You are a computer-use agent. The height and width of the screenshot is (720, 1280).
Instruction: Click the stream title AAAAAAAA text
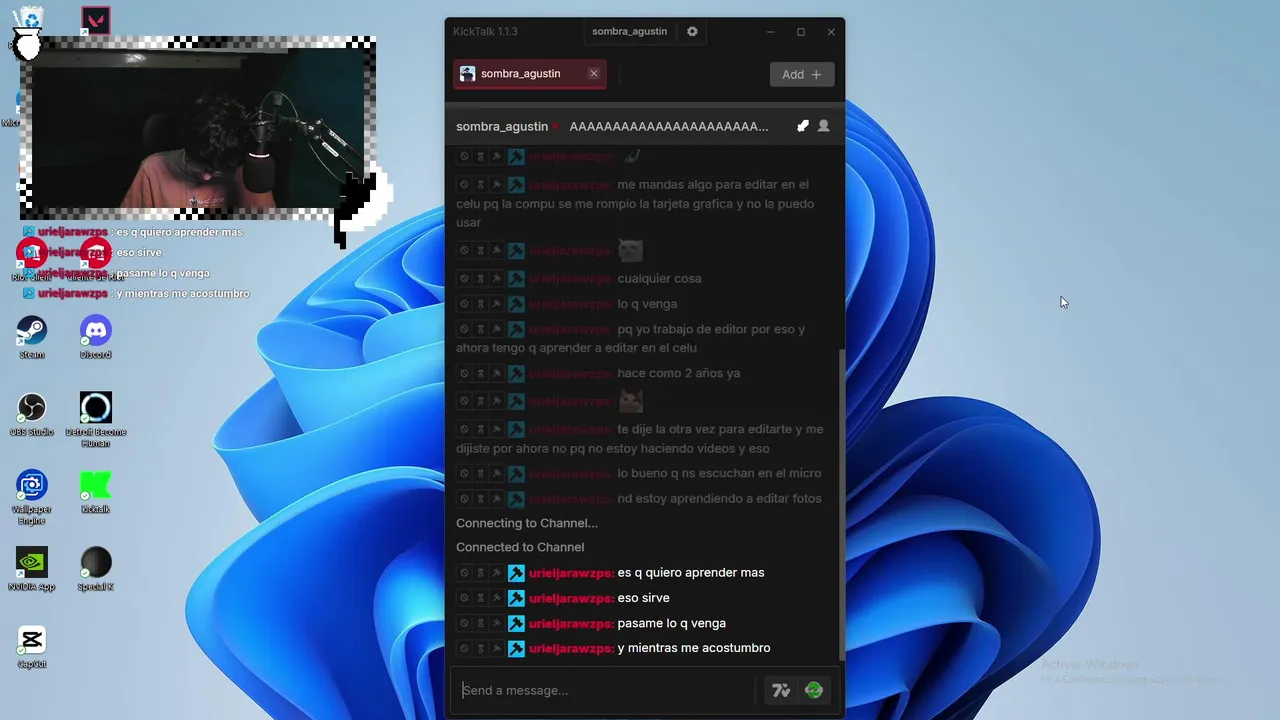point(668,126)
